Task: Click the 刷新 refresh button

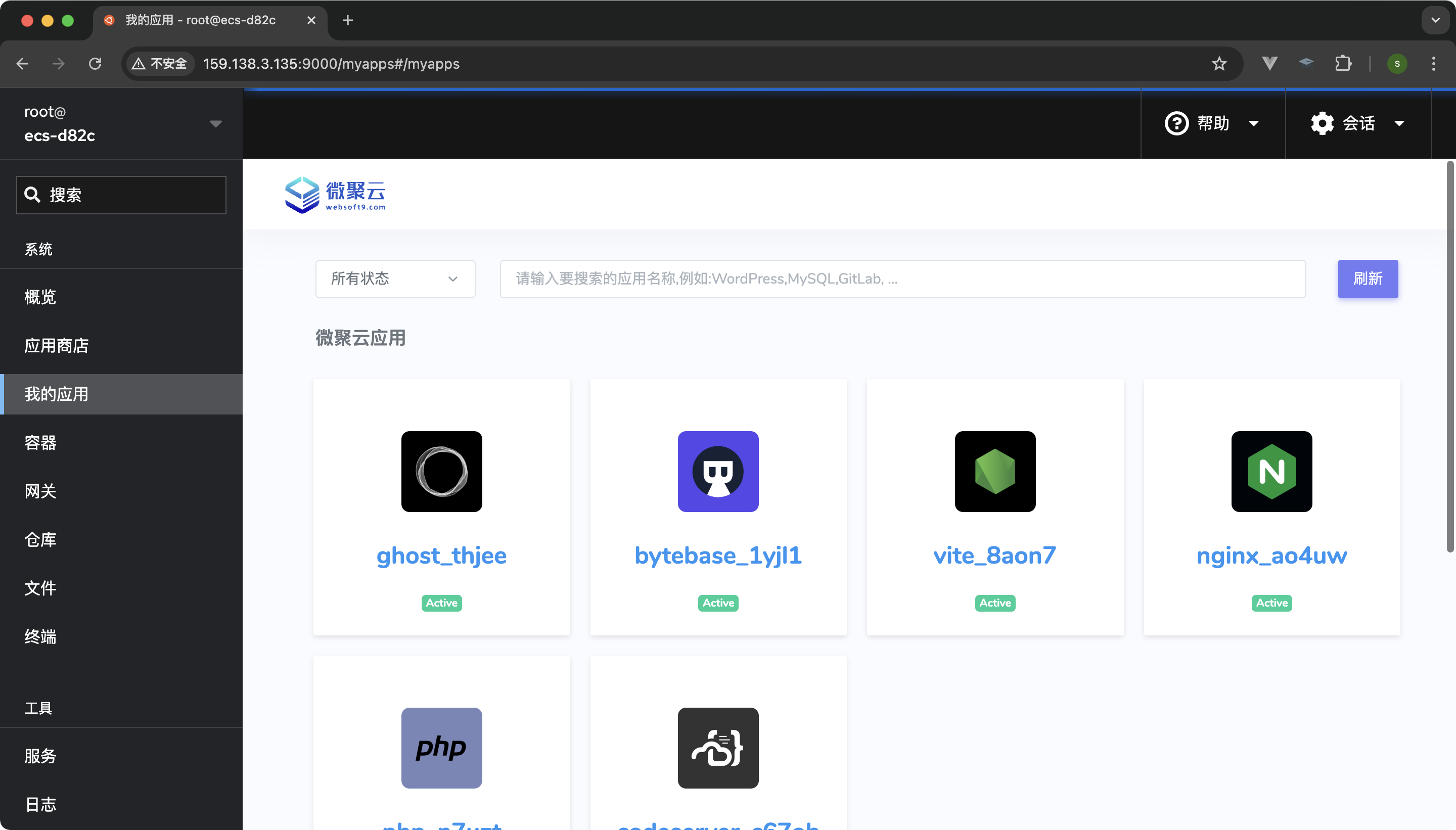Action: tap(1368, 279)
